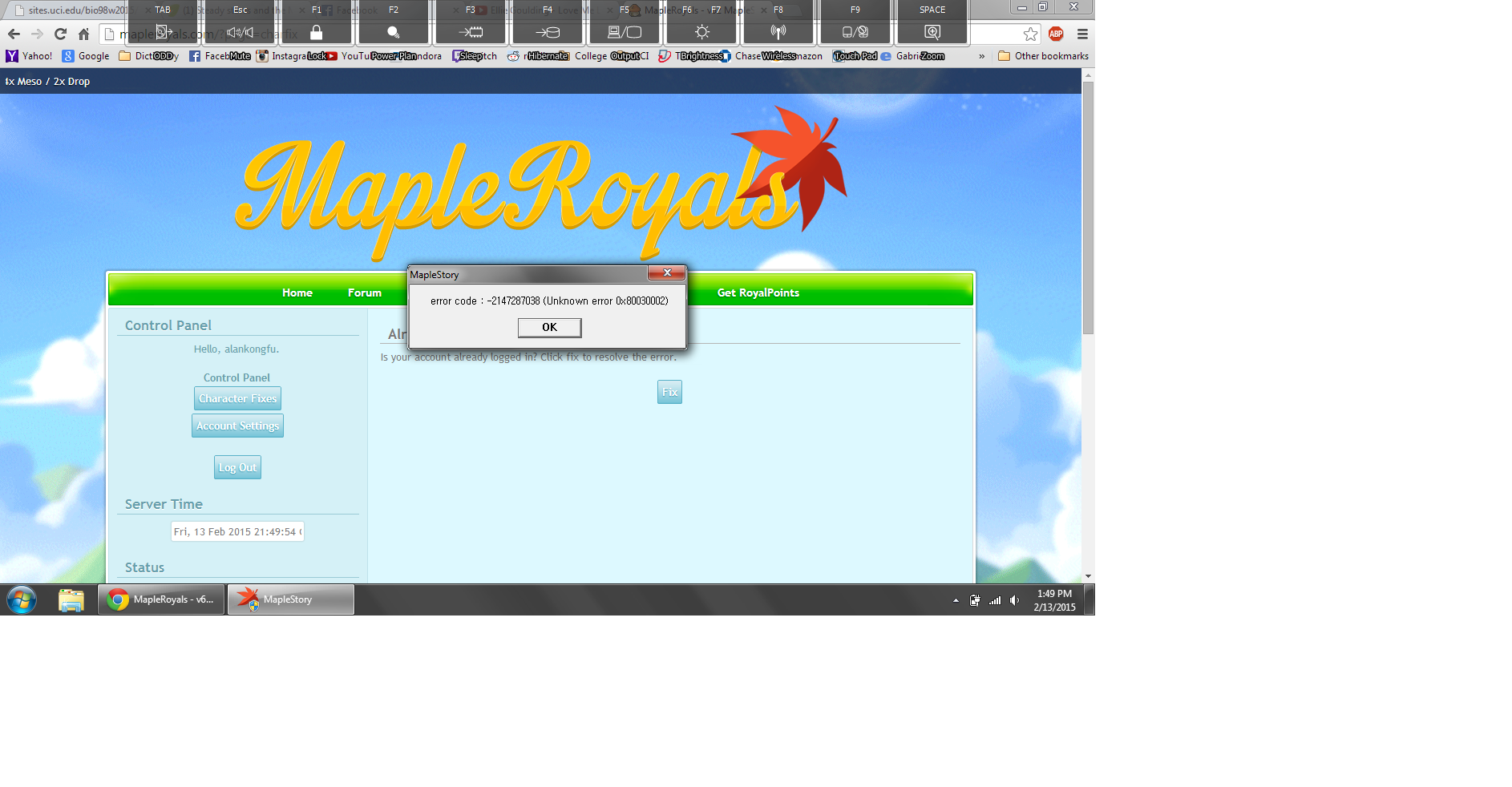Click the Chrome back arrow
The image size is (1512, 787).
coord(14,34)
